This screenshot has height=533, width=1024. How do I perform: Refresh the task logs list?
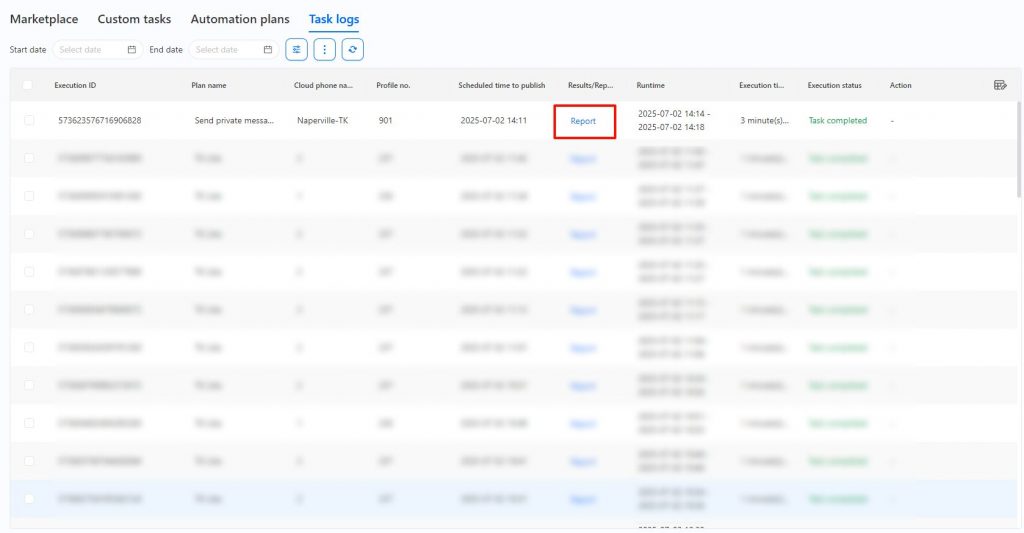353,50
